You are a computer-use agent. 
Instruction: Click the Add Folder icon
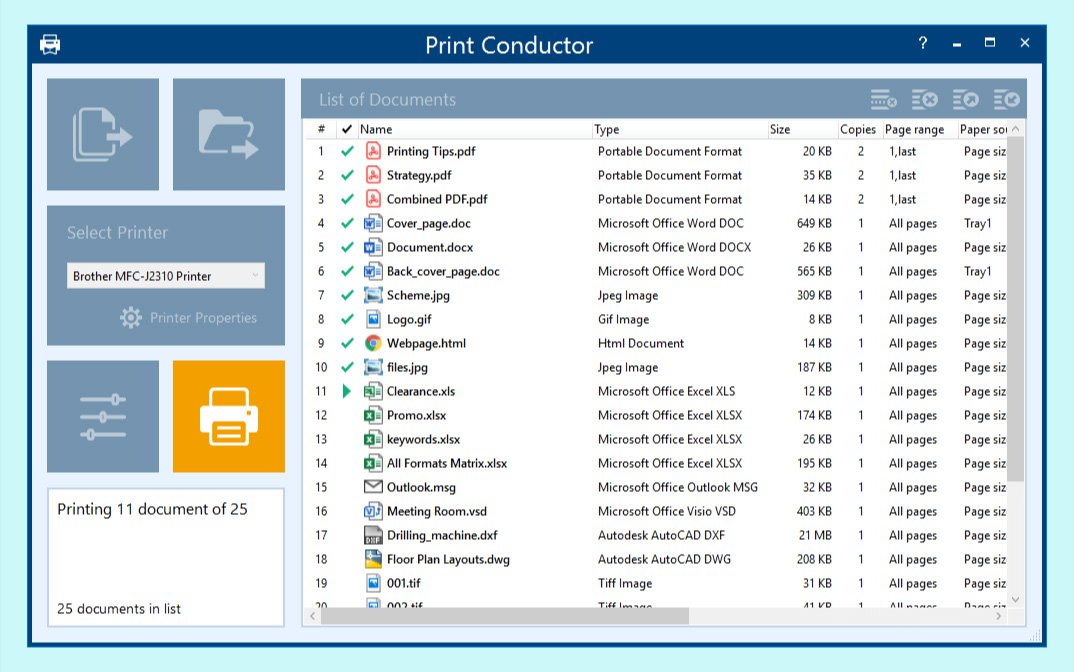(x=228, y=133)
